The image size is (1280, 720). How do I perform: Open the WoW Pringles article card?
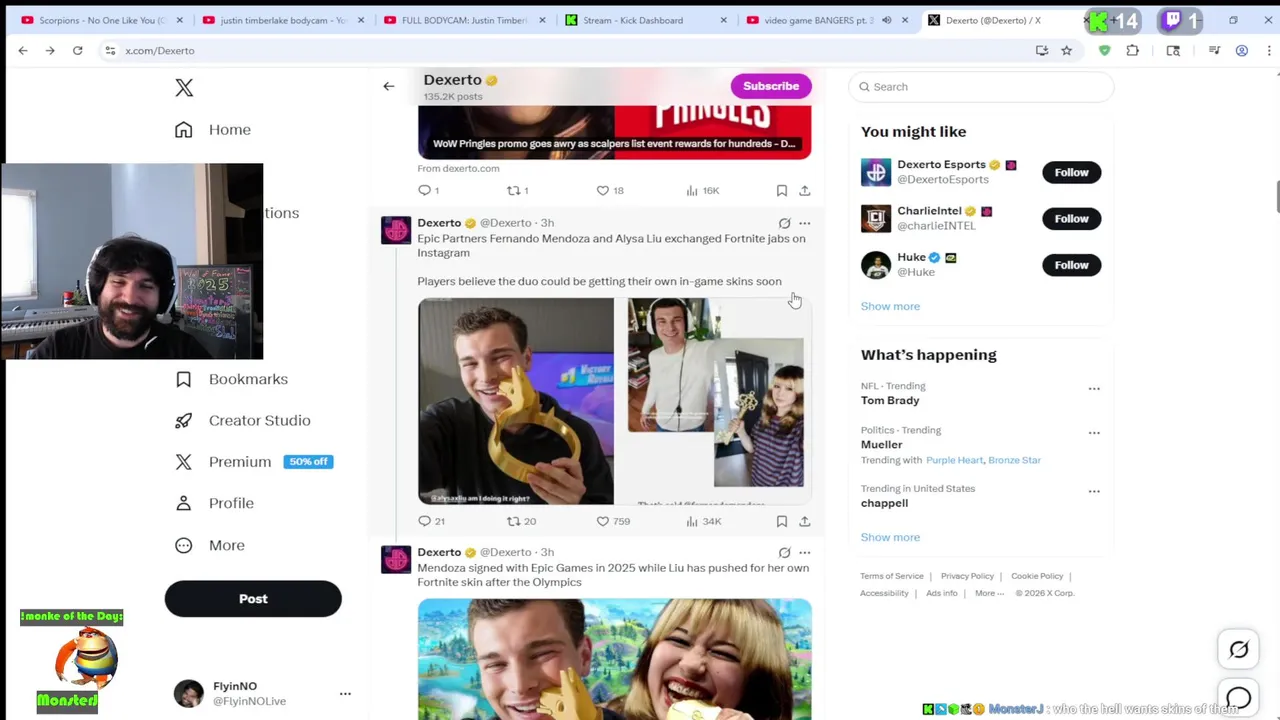614,131
